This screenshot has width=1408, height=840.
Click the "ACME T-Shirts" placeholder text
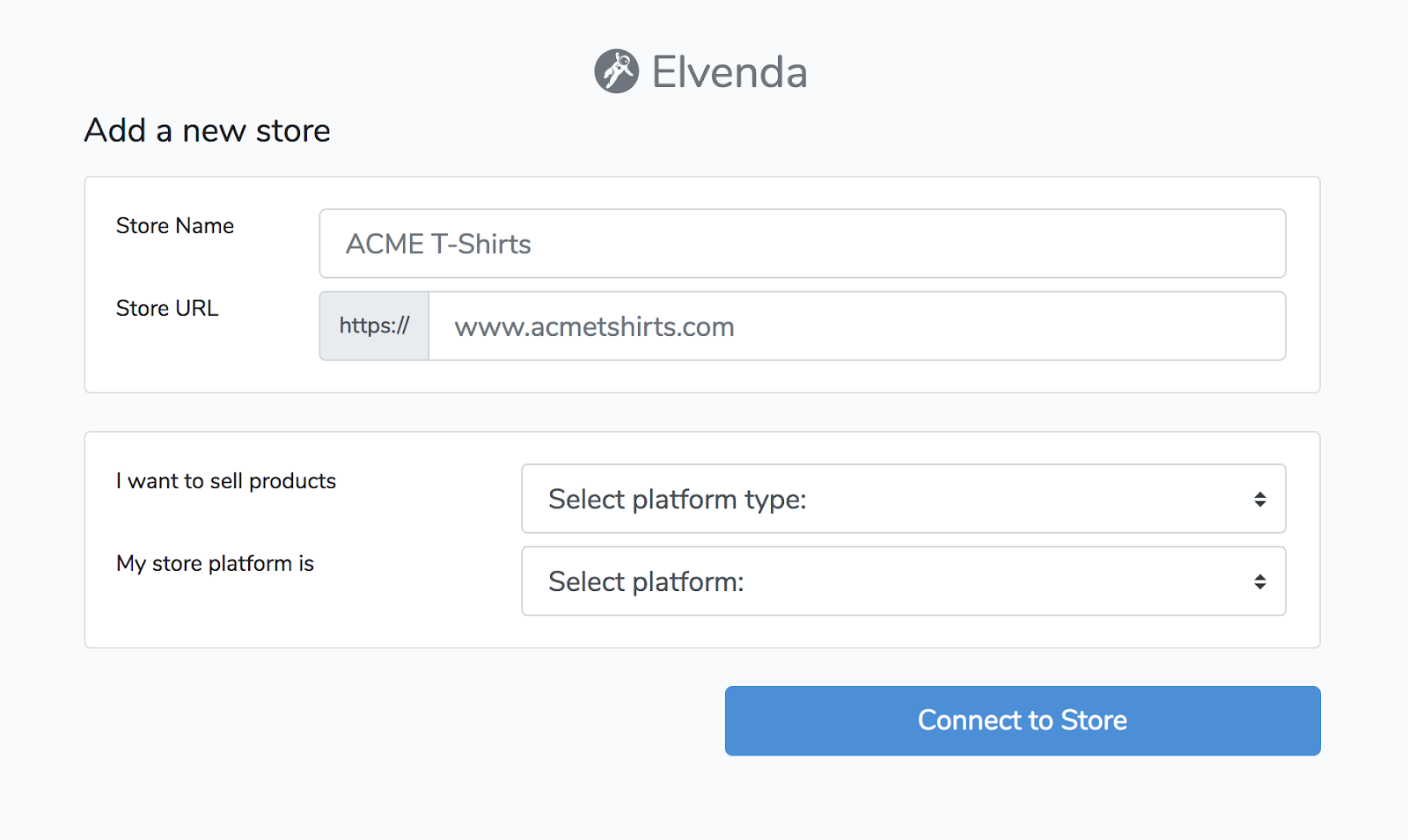click(438, 244)
